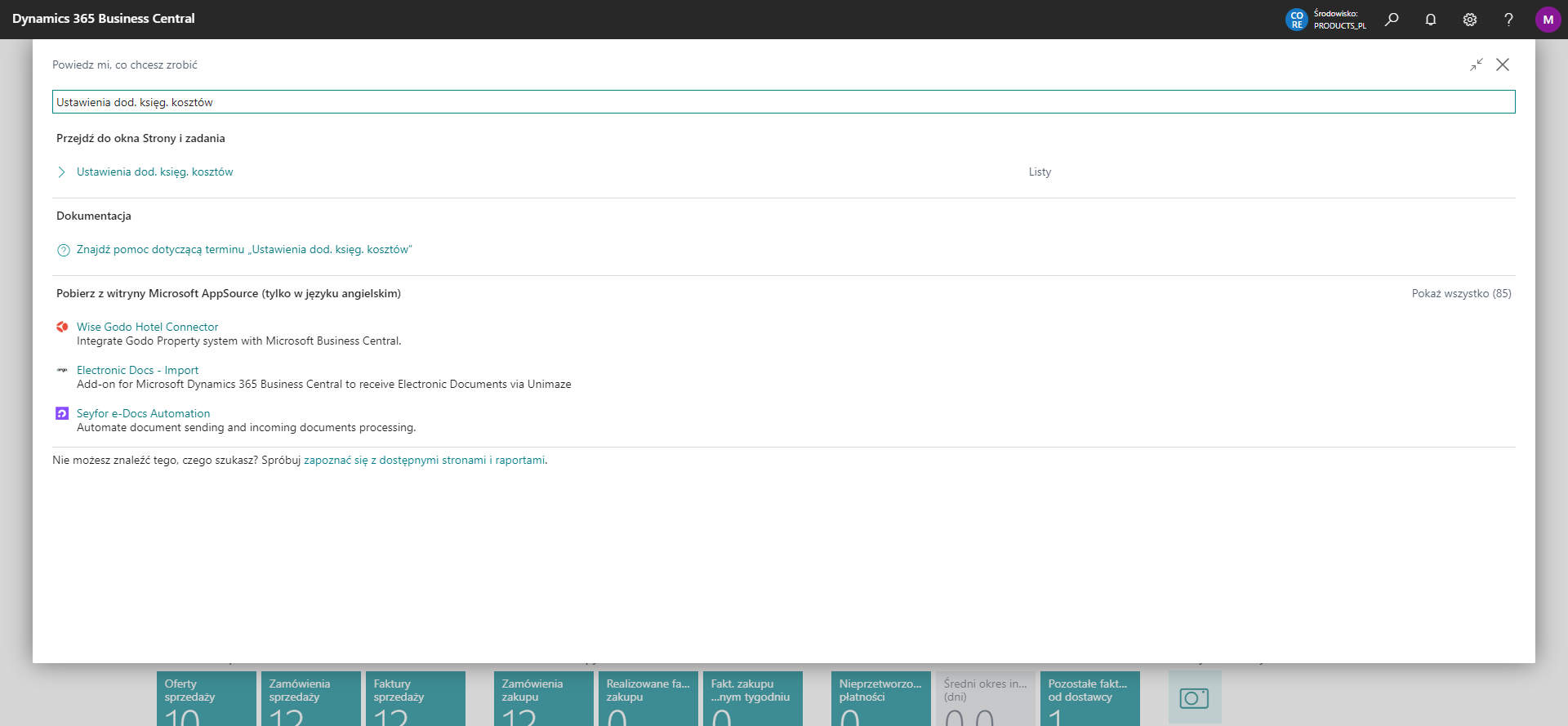Open Electronic Docs - Import app link
This screenshot has width=1568, height=726.
(x=137, y=370)
